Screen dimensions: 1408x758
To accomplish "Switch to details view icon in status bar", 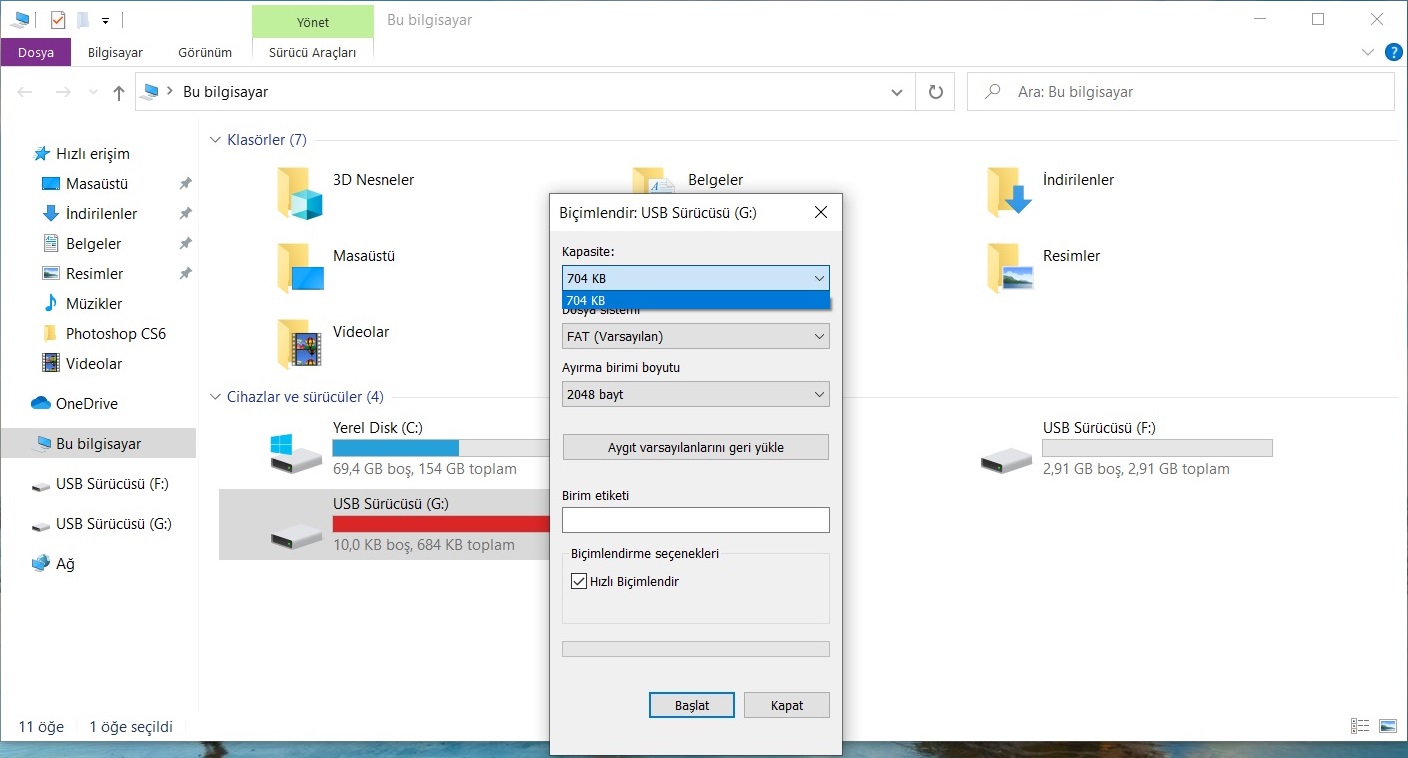I will [x=1360, y=726].
